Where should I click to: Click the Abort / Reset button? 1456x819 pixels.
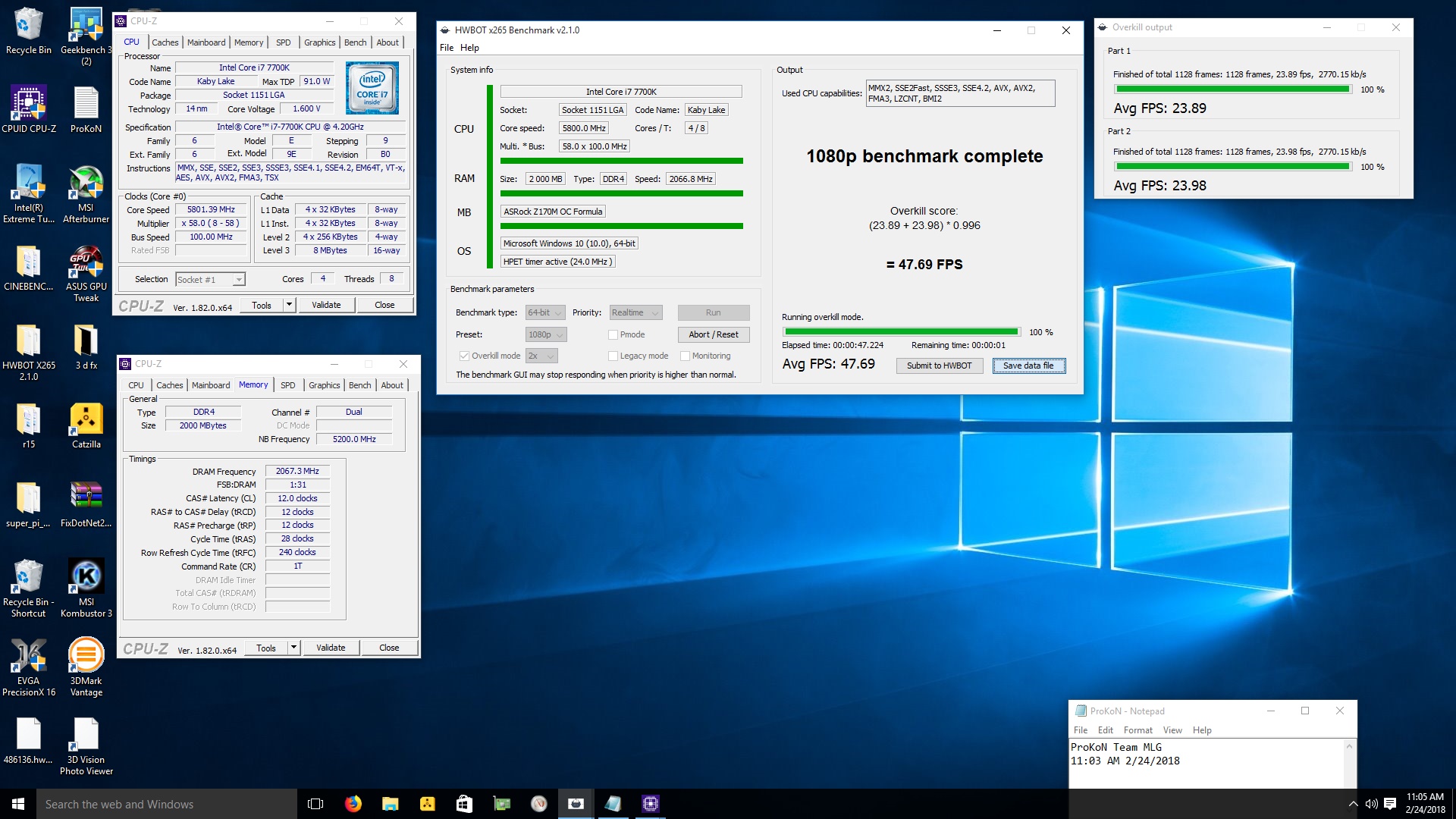coord(713,334)
